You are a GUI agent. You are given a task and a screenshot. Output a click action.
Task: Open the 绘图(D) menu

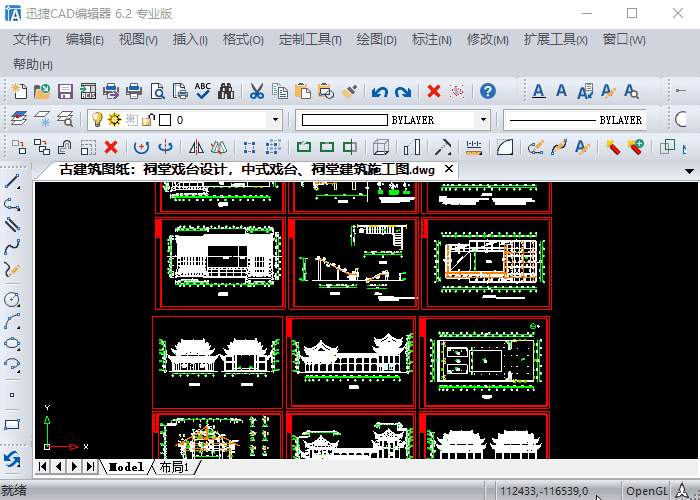(x=376, y=40)
